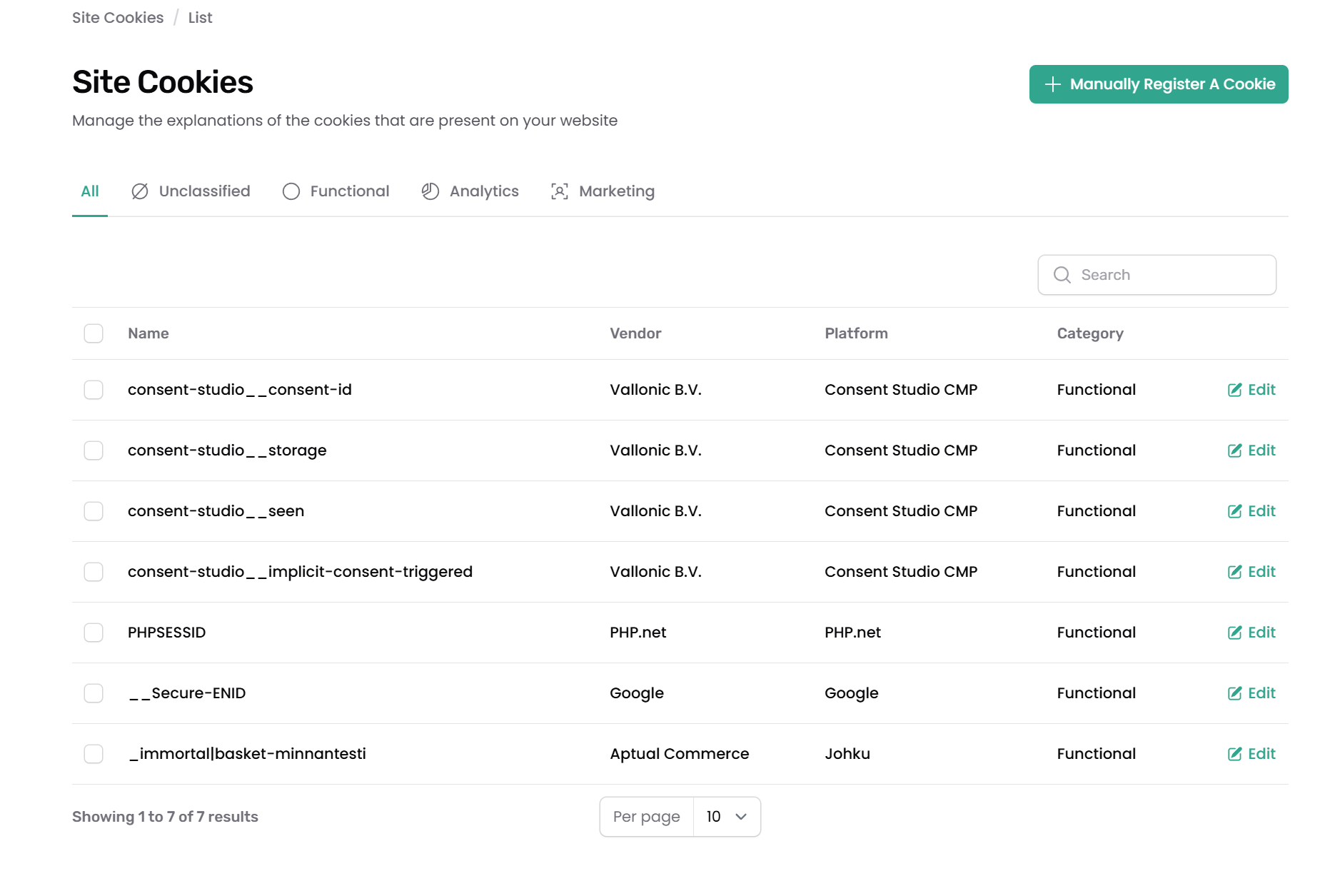Click the Marketing tab person icon

tap(560, 191)
